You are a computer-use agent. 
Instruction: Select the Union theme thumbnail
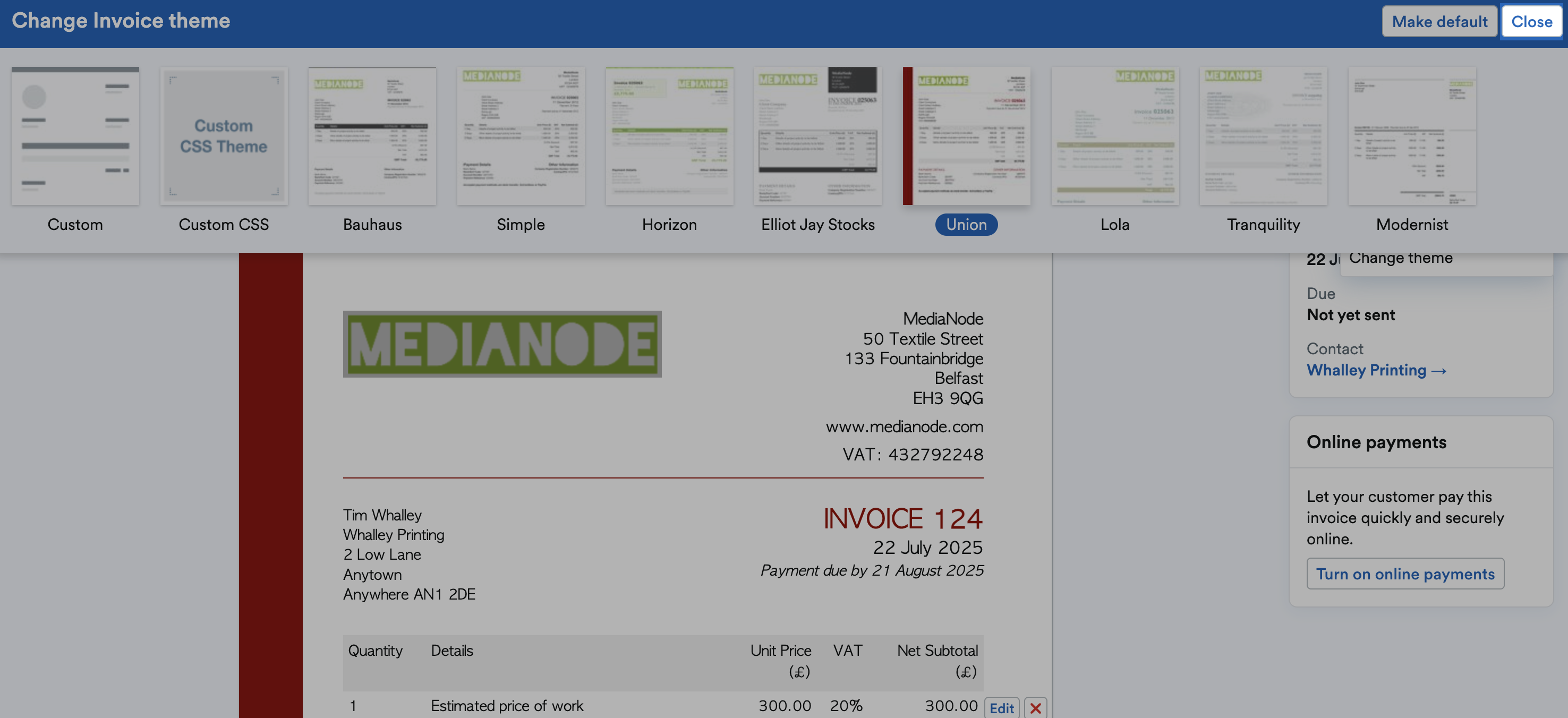[966, 136]
